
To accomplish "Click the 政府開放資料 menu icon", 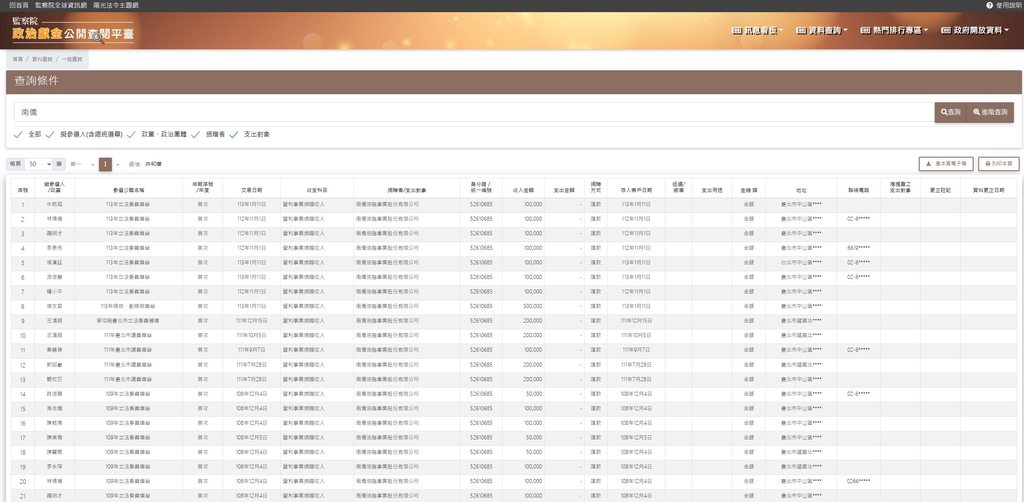I will pyautogui.click(x=946, y=30).
